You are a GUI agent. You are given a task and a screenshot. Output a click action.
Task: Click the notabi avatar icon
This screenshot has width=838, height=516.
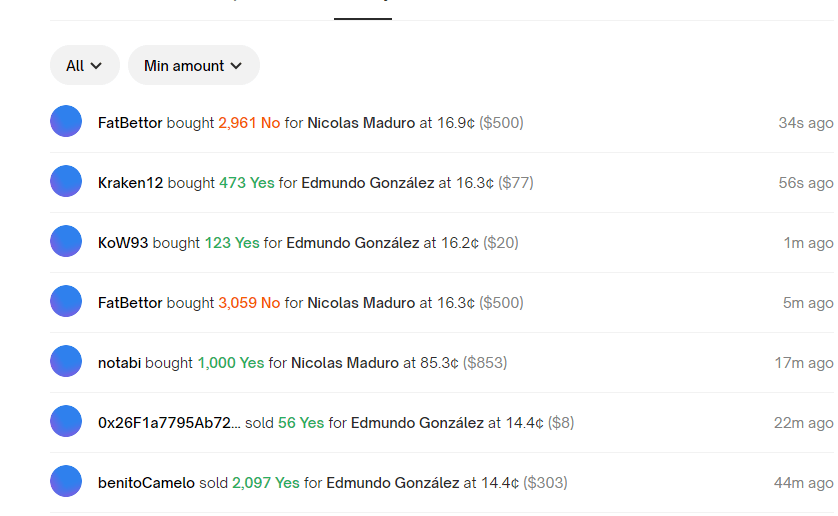point(66,362)
